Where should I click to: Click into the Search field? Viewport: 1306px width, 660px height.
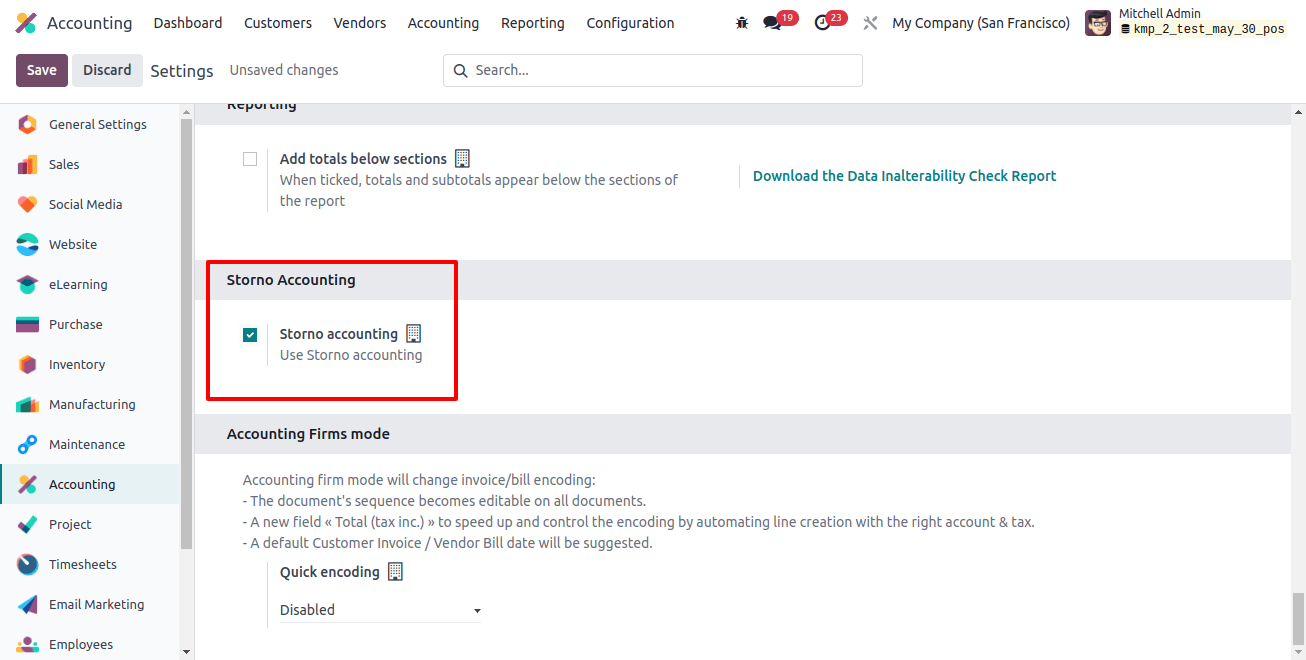coord(653,70)
